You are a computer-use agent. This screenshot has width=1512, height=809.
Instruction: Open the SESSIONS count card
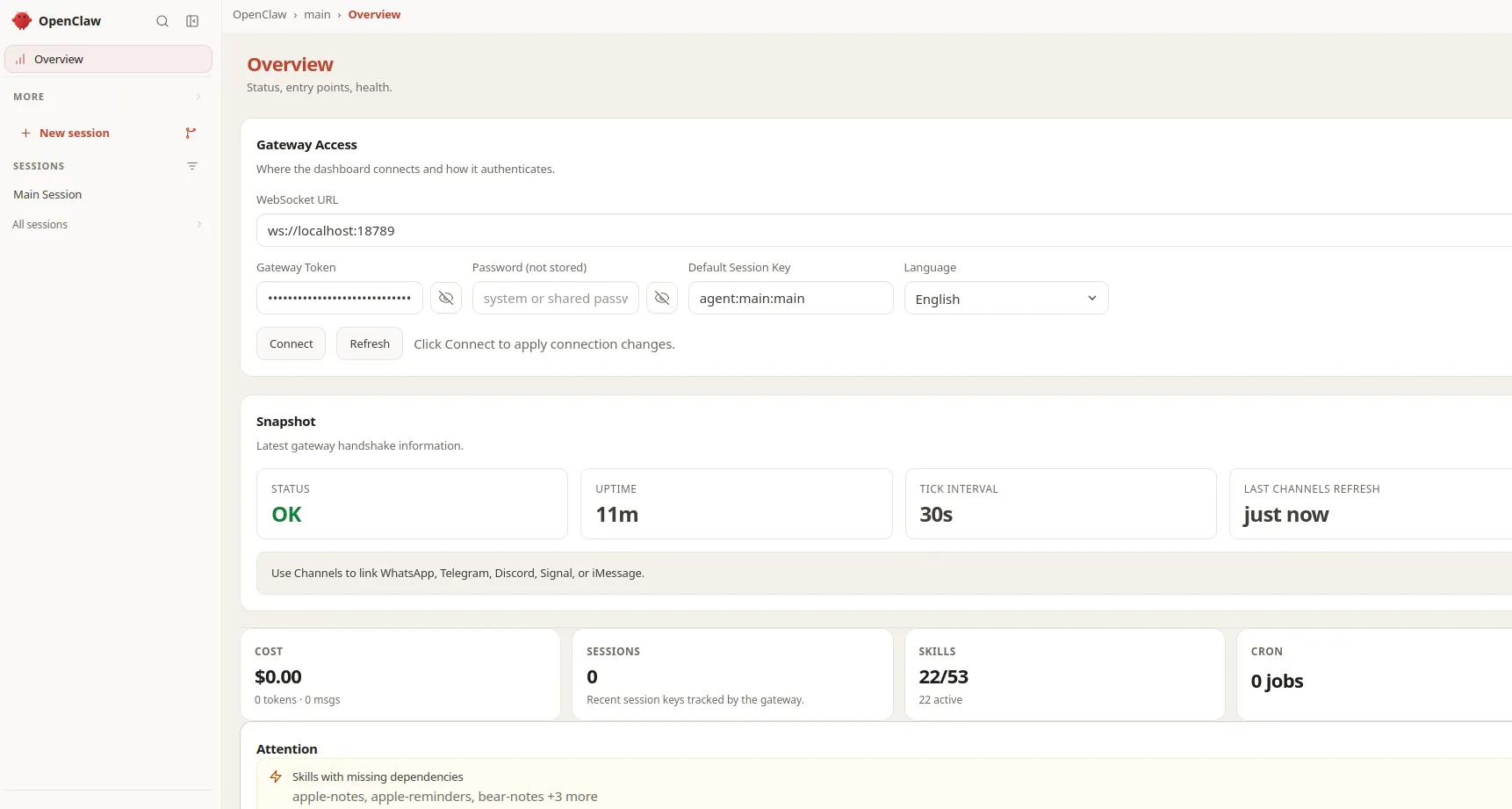tap(732, 675)
